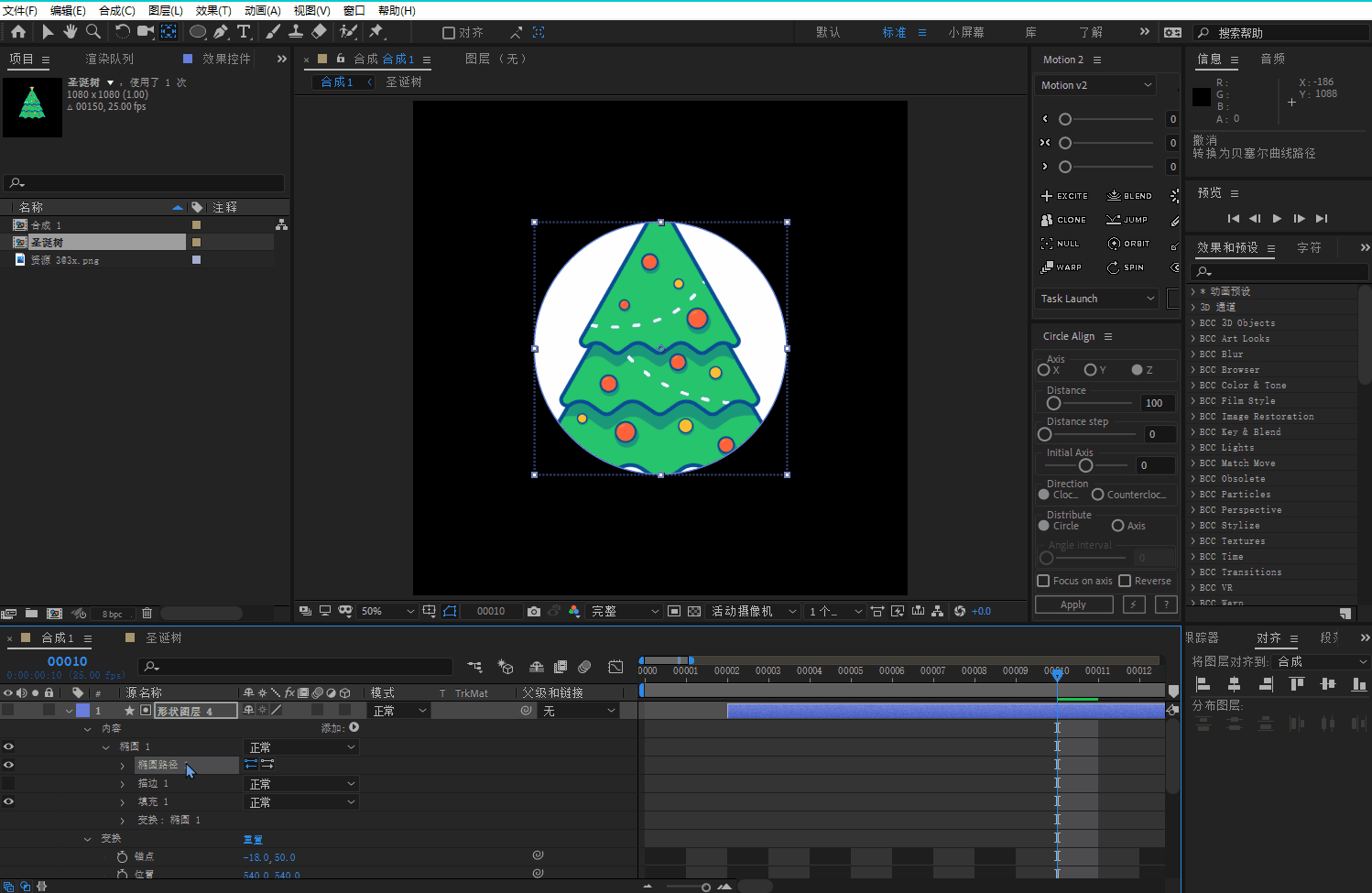The width and height of the screenshot is (1372, 893).
Task: Expand the 描边 1 property group
Action: pyautogui.click(x=123, y=784)
